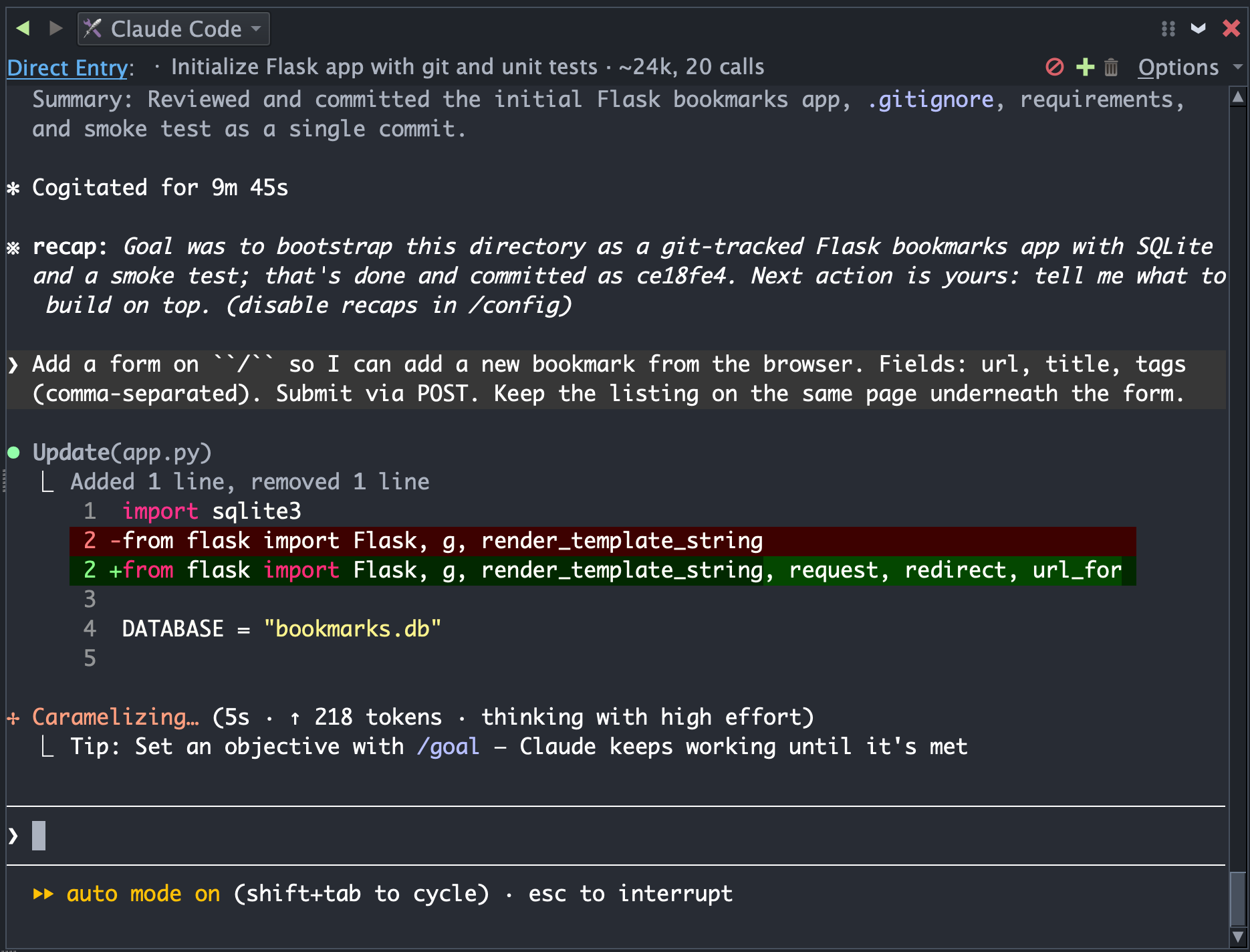Image resolution: width=1250 pixels, height=952 pixels.
Task: Click the orange spinner before Caramelizing
Action: click(x=13, y=718)
